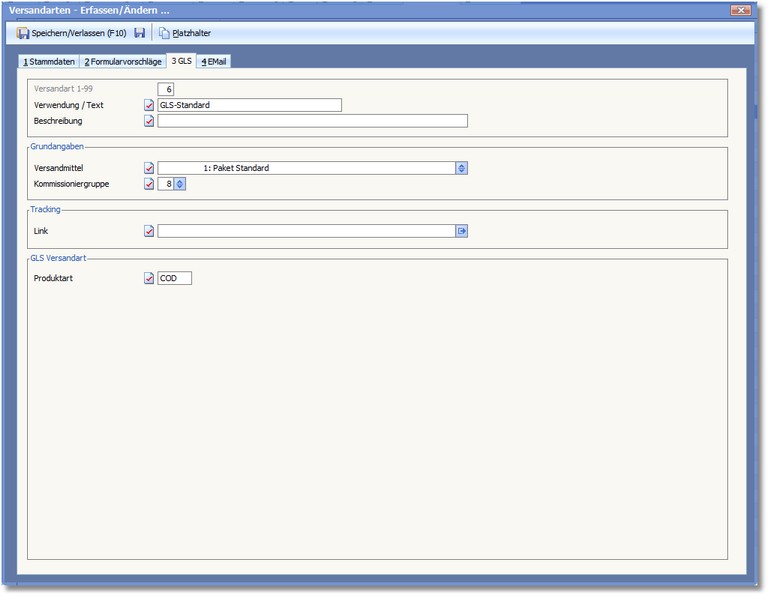Open the Platzhalter placeholder tool
The height and width of the screenshot is (596, 768).
click(x=184, y=33)
